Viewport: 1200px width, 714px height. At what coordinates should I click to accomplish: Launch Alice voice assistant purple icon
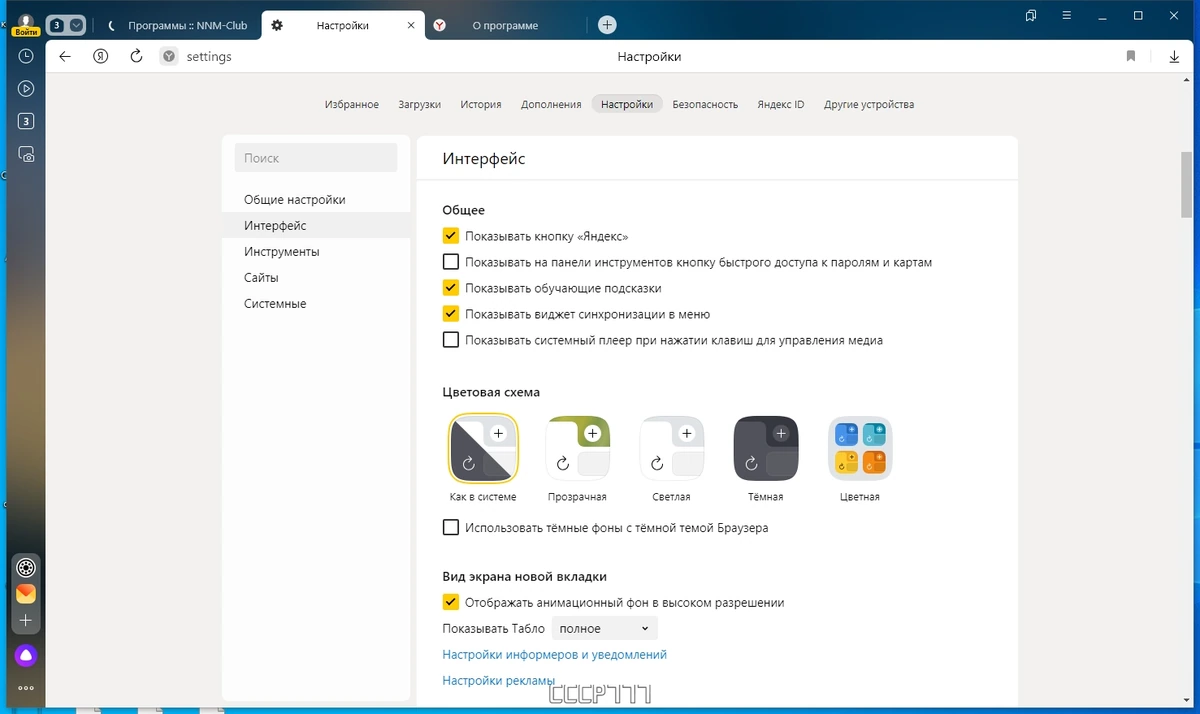pos(26,656)
